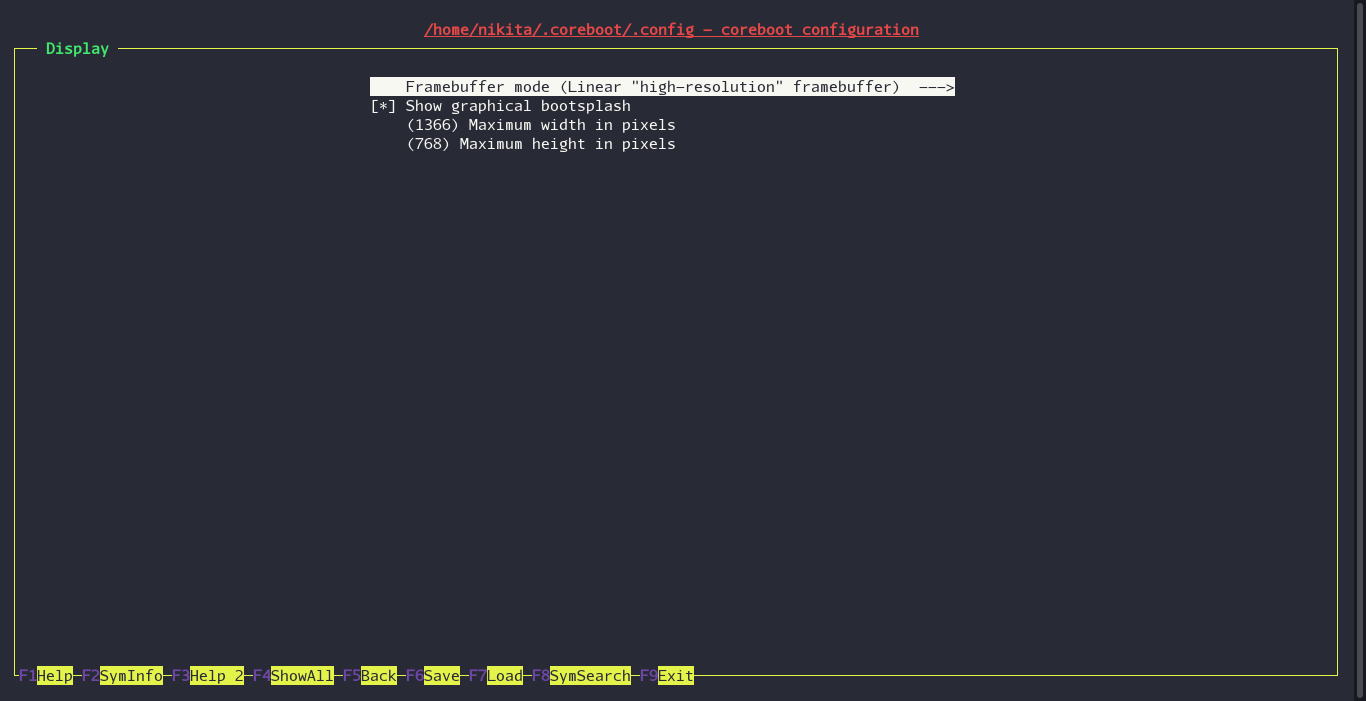Screen dimensions: 1366x701
Task: Exit the configuration using the Exit item
Action: pyautogui.click(x=676, y=676)
